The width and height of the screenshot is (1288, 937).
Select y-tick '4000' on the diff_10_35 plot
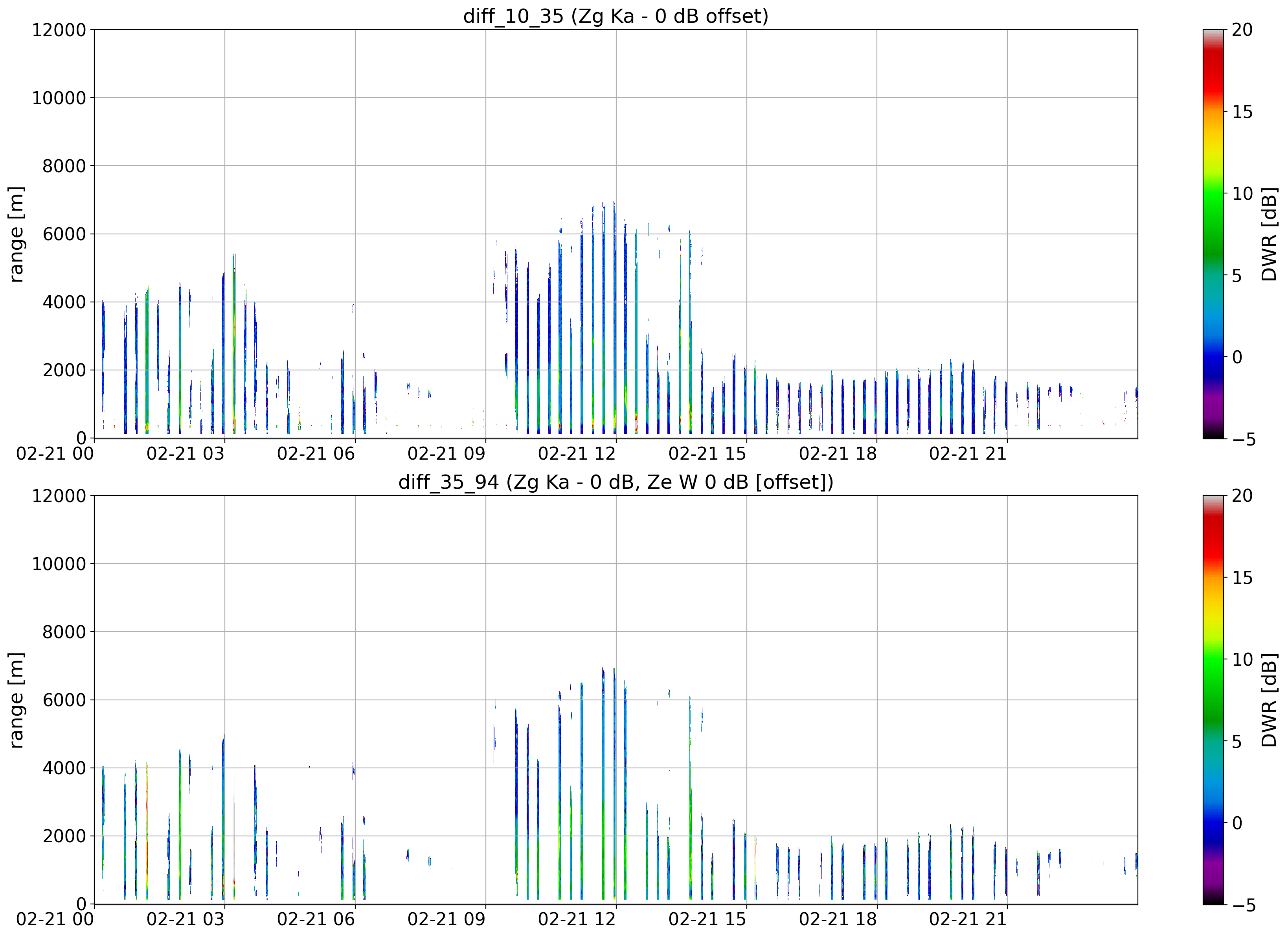coord(64,302)
